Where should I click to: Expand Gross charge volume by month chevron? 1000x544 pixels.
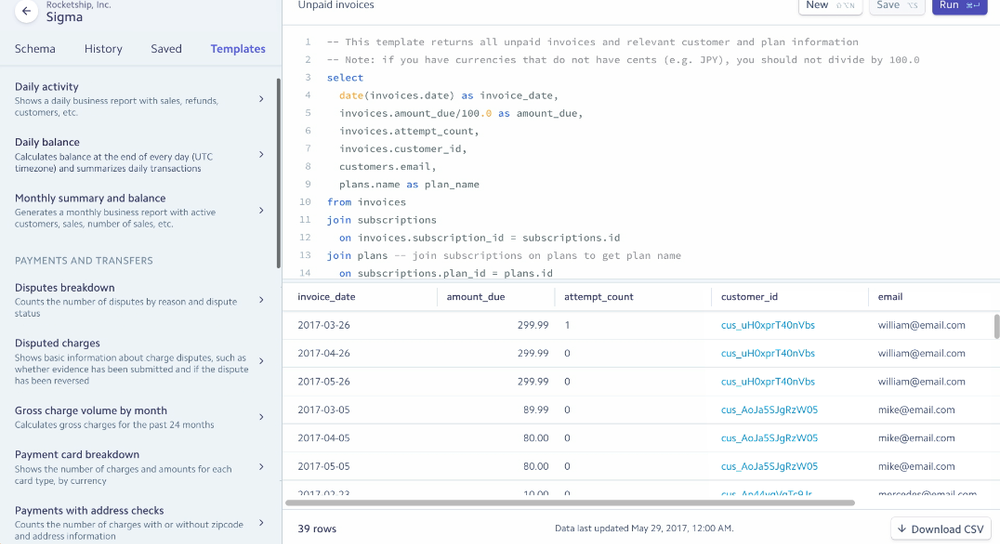pyautogui.click(x=261, y=417)
